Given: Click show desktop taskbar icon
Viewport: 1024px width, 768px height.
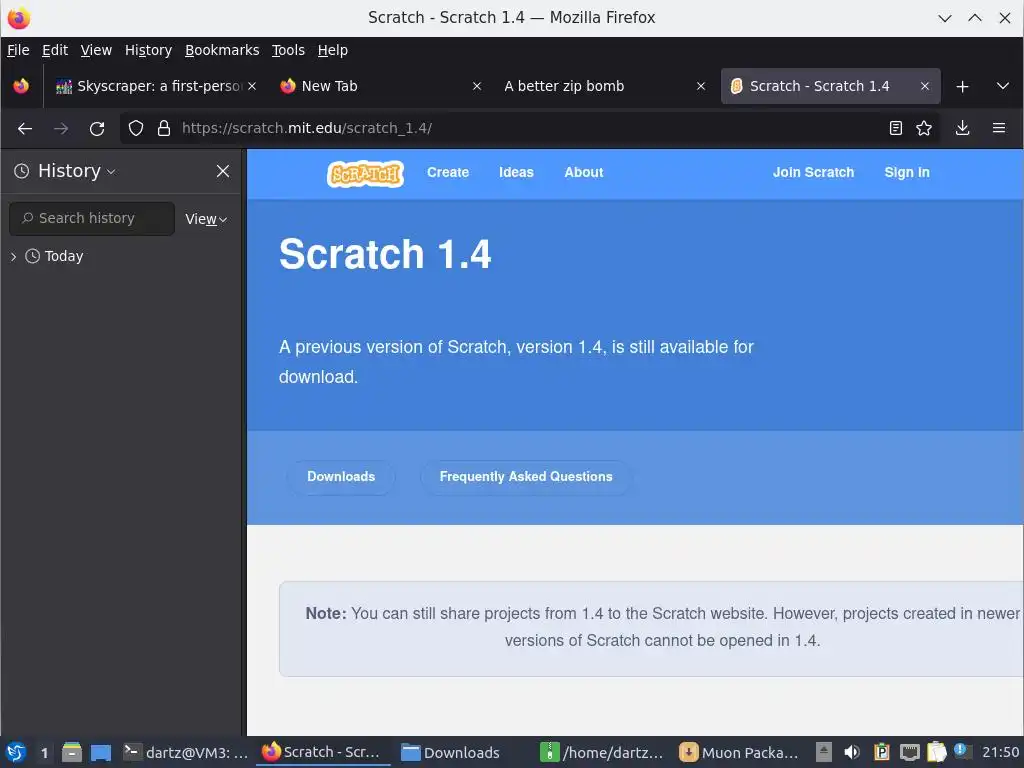Looking at the screenshot, I should coord(101,752).
